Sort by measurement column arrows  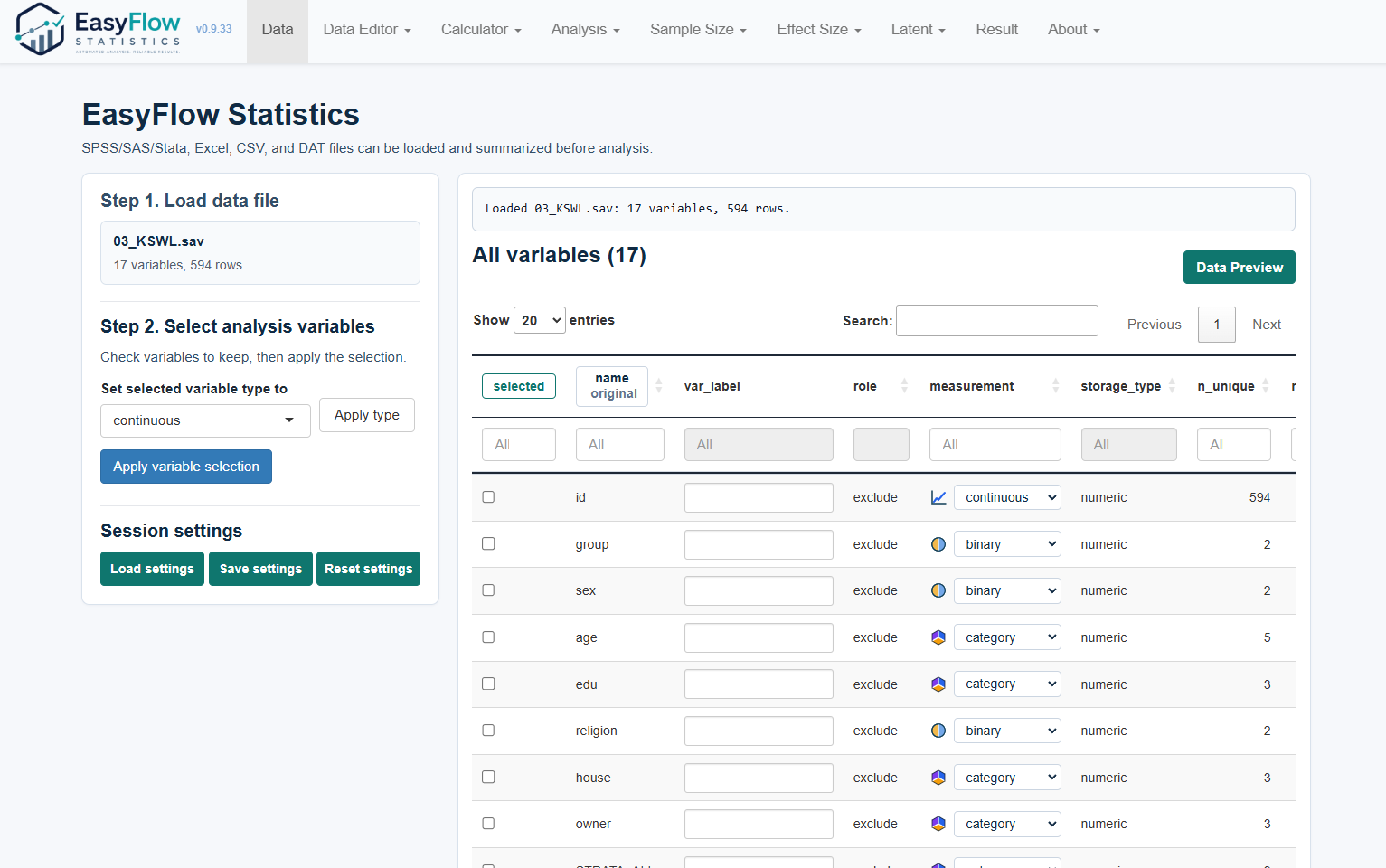(1055, 386)
